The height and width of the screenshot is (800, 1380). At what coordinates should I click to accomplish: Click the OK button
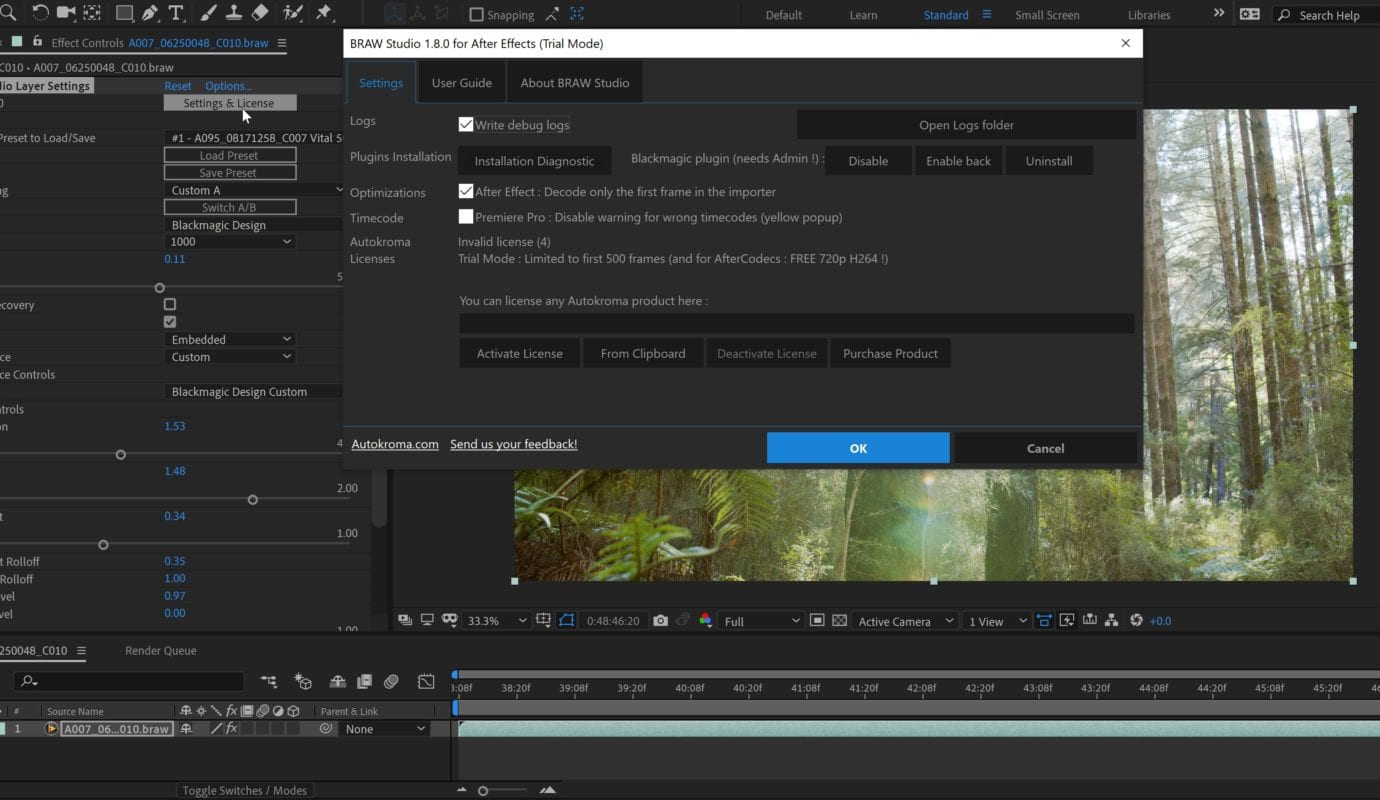click(x=858, y=448)
